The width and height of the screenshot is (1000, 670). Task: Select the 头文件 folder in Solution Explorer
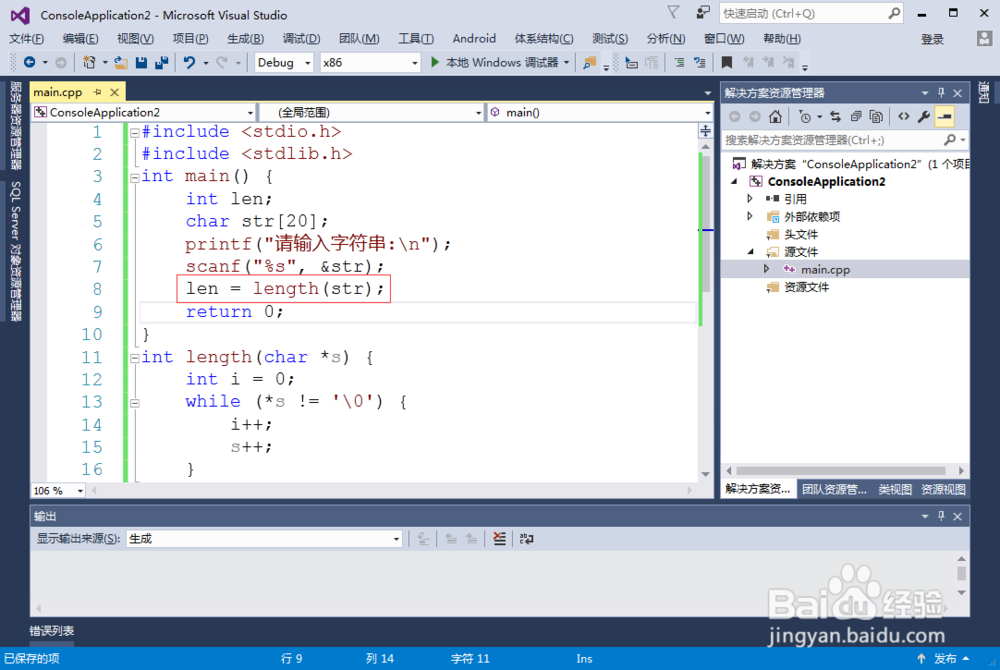[x=800, y=235]
